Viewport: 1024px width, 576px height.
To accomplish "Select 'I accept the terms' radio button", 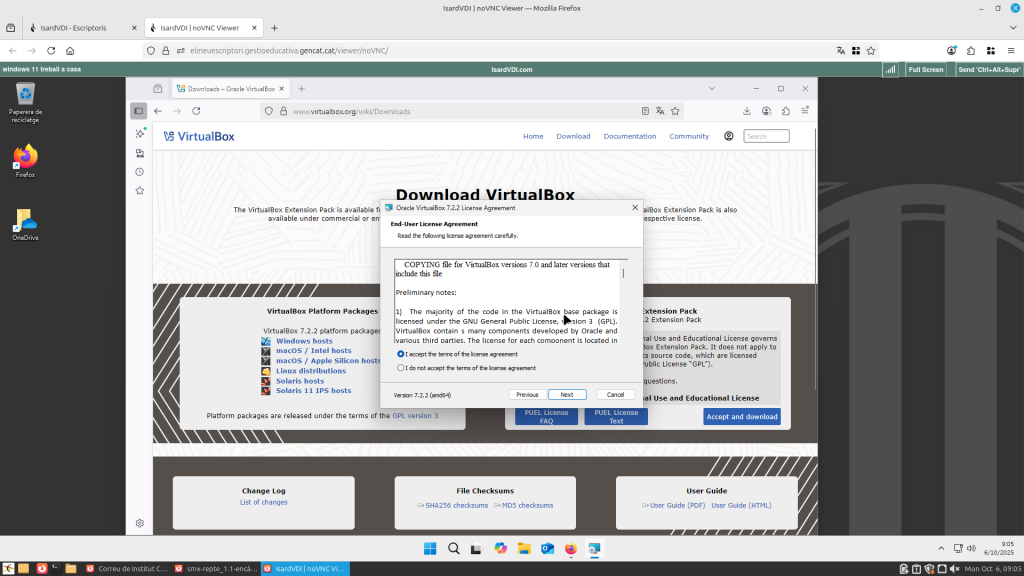I will pyautogui.click(x=401, y=354).
